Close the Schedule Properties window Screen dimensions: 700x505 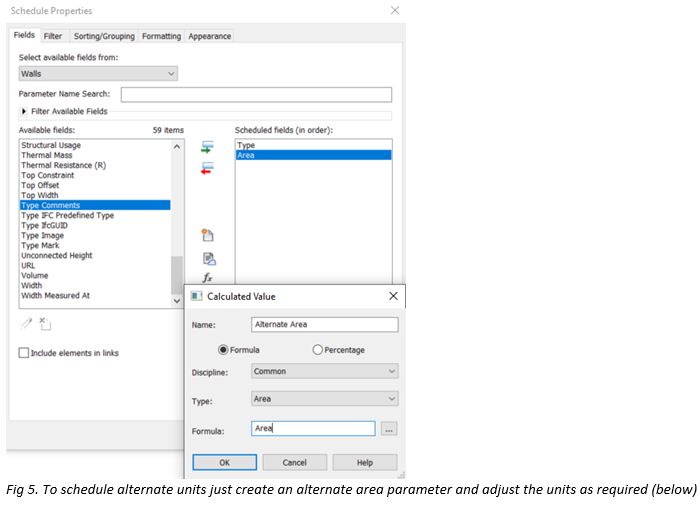pos(395,10)
